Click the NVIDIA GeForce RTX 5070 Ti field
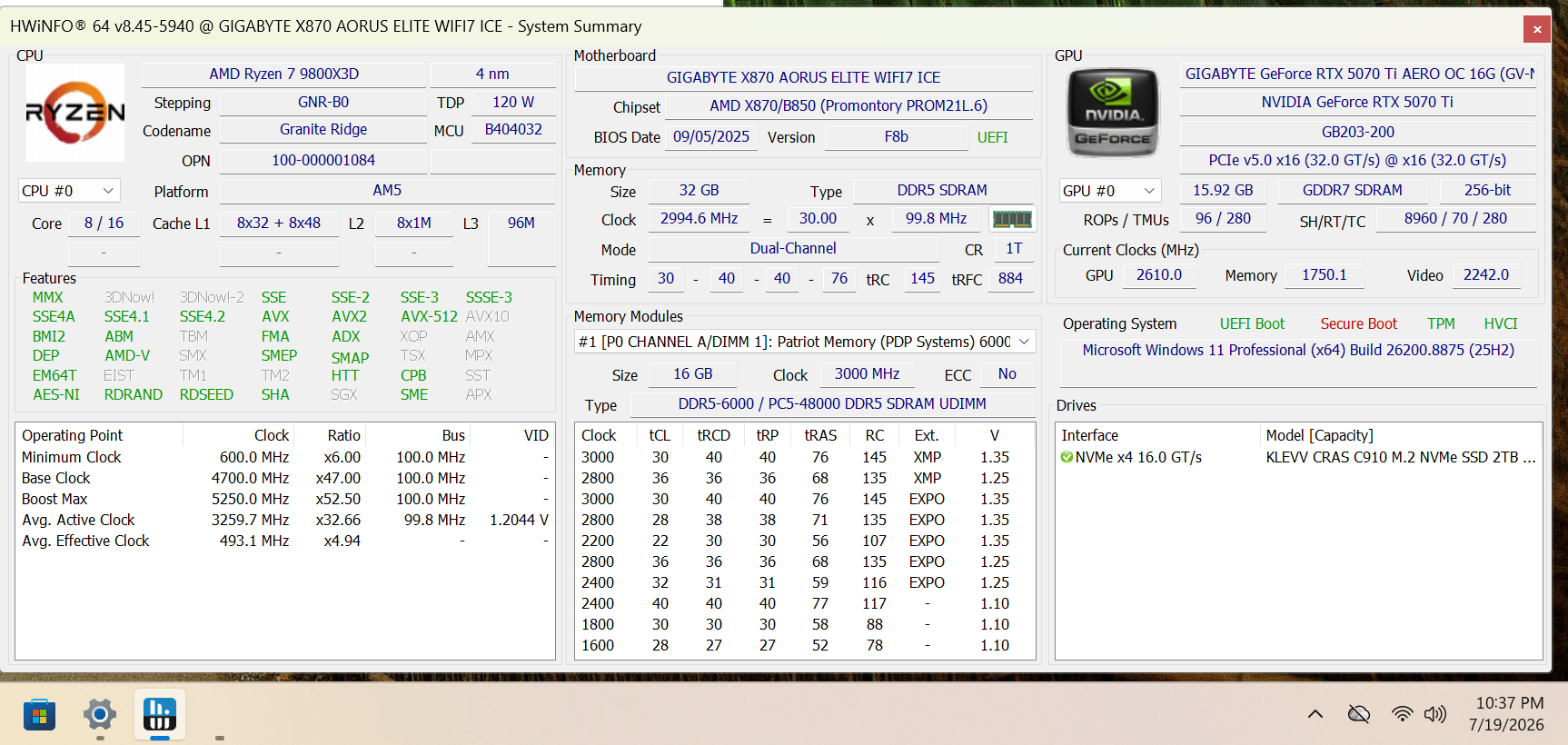Viewport: 1568px width, 745px height. coord(1357,102)
